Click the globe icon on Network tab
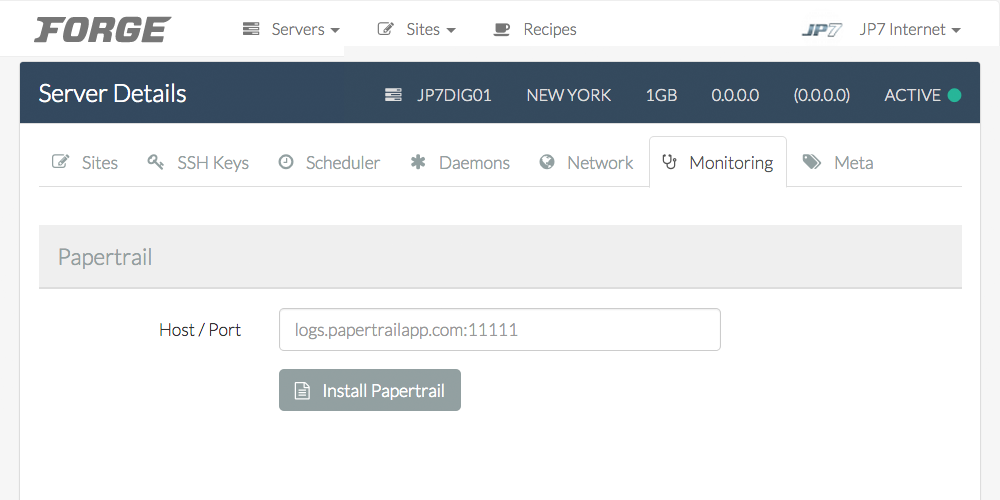 [x=547, y=162]
